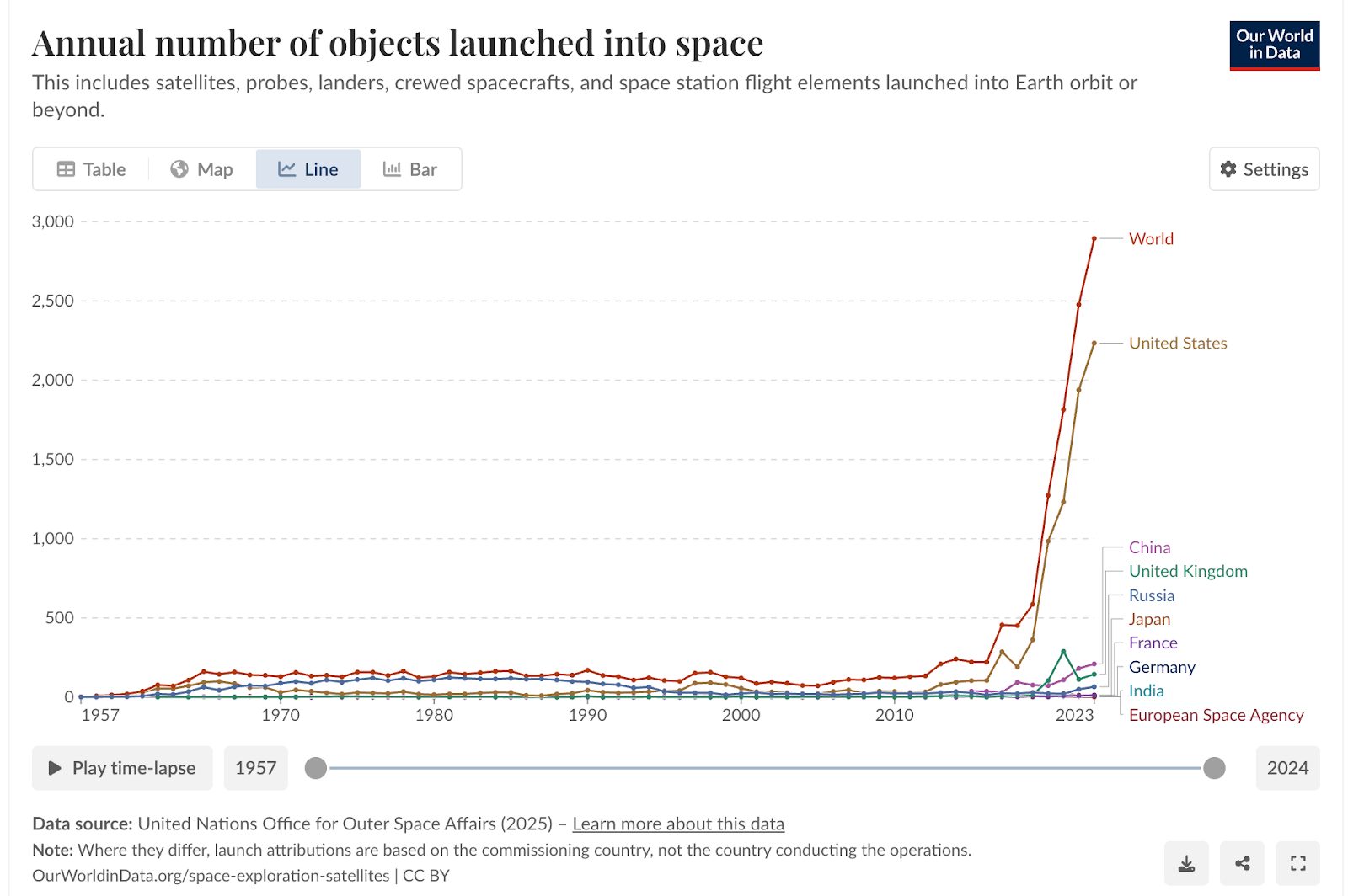Open Settings gear button
Screen dimensions: 1348x896
point(1264,169)
